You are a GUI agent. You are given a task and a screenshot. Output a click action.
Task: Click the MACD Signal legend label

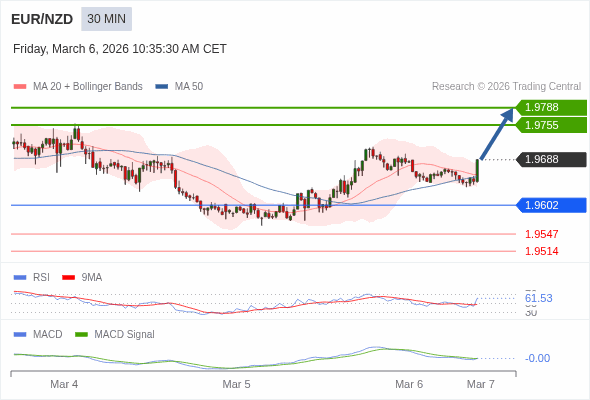(124, 335)
